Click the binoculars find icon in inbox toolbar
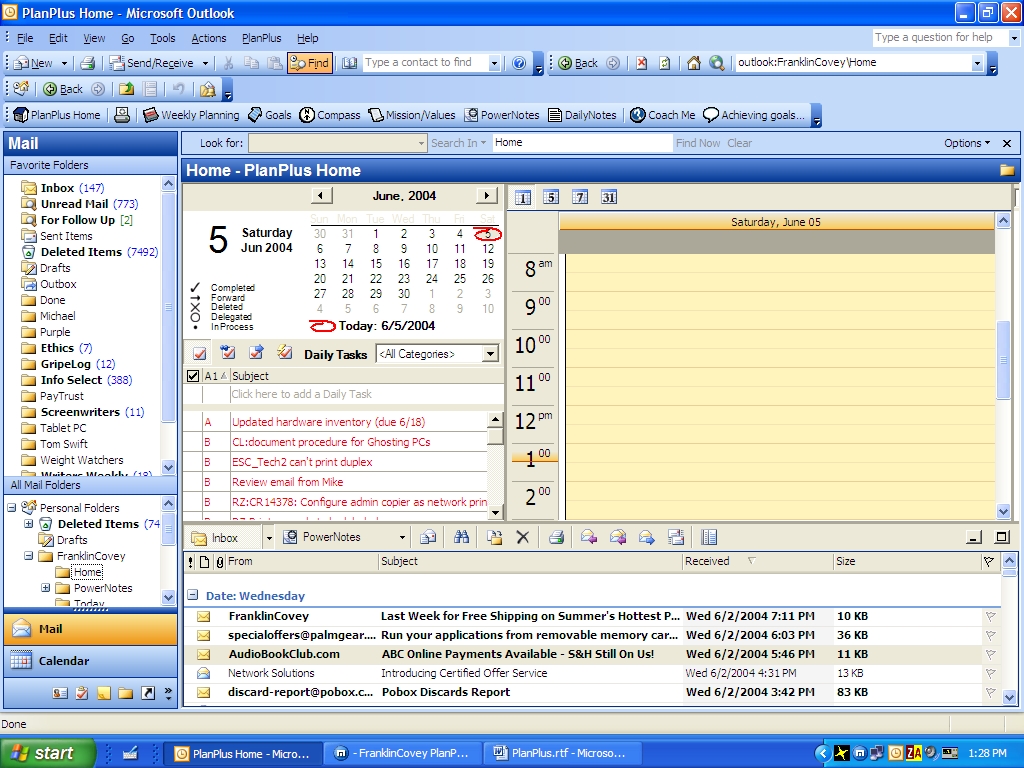The width and height of the screenshot is (1024, 768). coord(462,537)
